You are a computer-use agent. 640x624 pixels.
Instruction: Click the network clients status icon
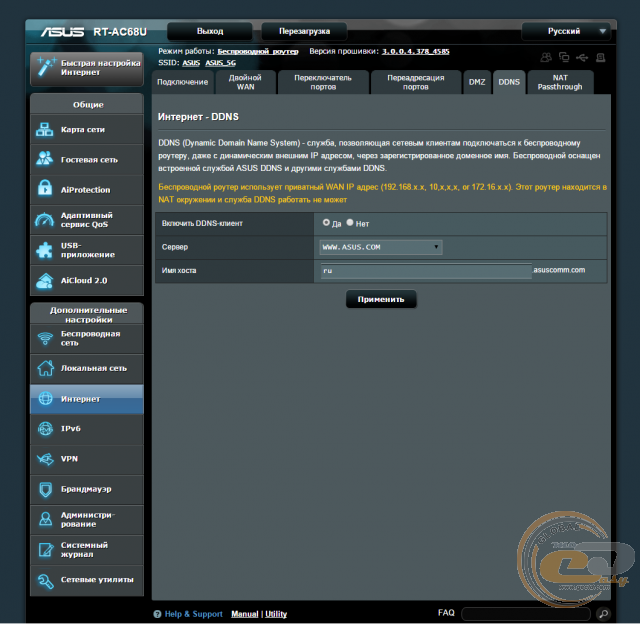(564, 57)
